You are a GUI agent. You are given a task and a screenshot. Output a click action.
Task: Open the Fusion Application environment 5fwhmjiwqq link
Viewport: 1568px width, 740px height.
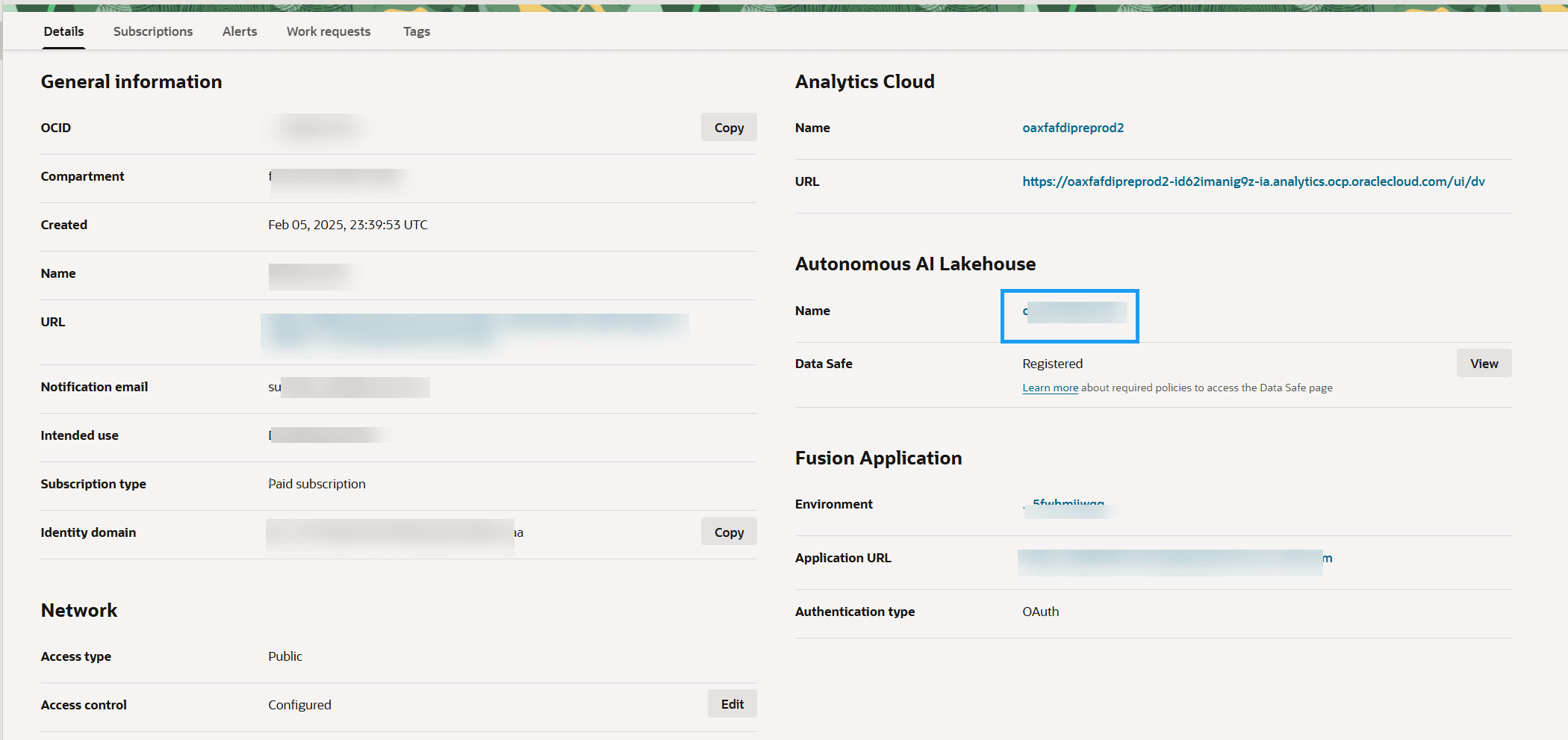[1068, 504]
